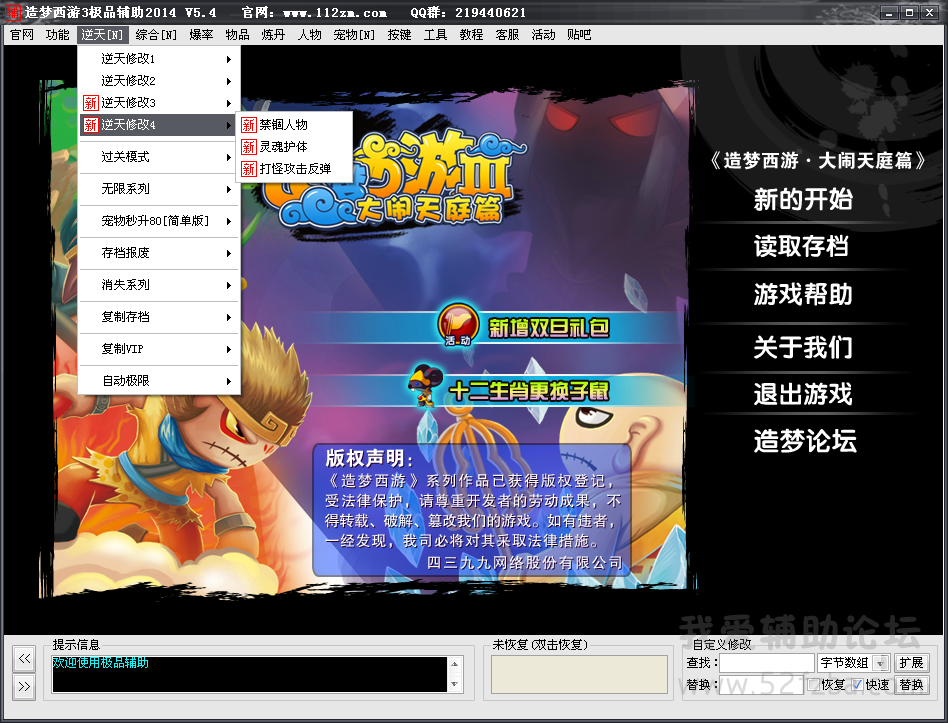
Task: Open the 造梦论坛 forum link
Action: pos(805,441)
